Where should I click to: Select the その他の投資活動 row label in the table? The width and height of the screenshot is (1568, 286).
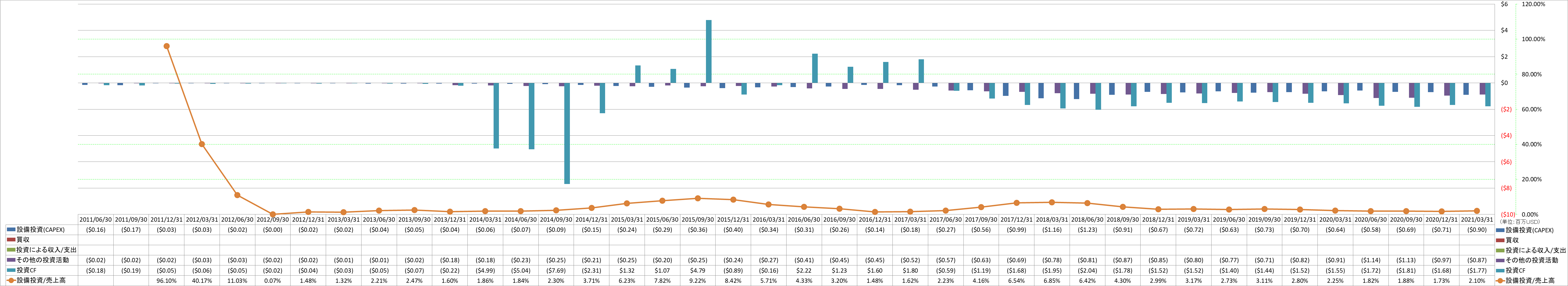point(43,260)
